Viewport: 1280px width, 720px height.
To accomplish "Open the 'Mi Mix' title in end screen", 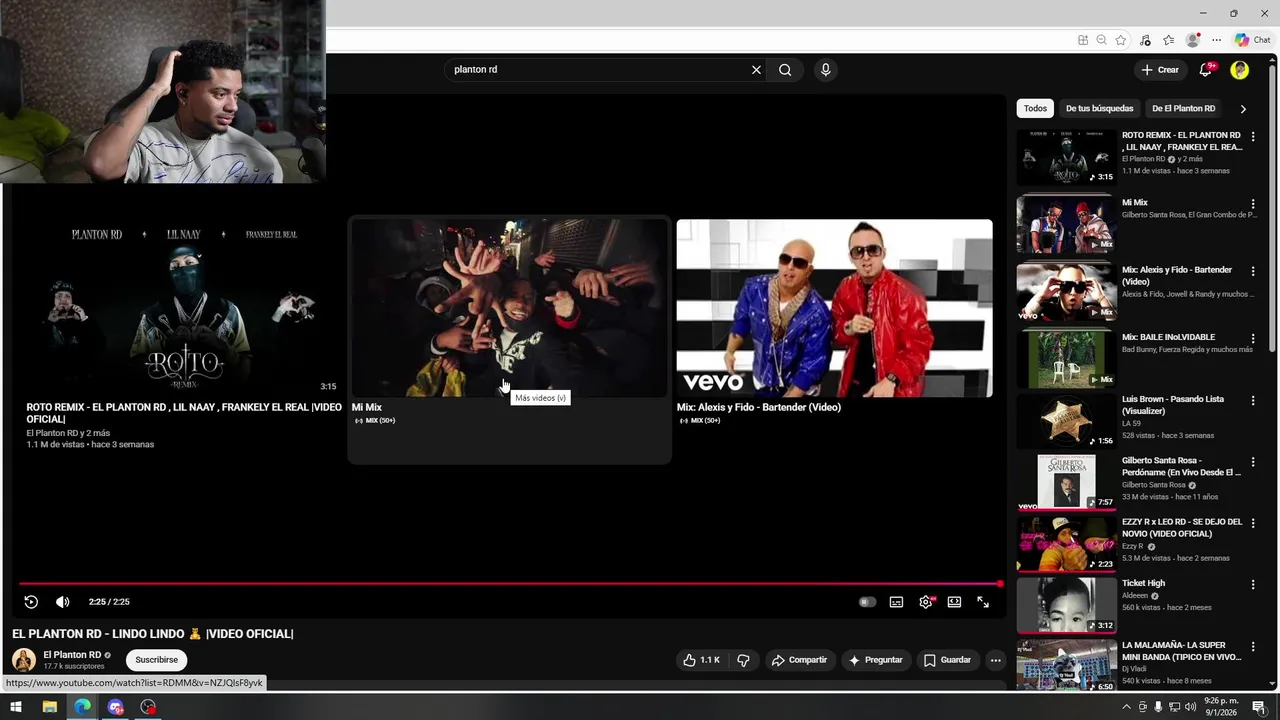I will pyautogui.click(x=367, y=408).
